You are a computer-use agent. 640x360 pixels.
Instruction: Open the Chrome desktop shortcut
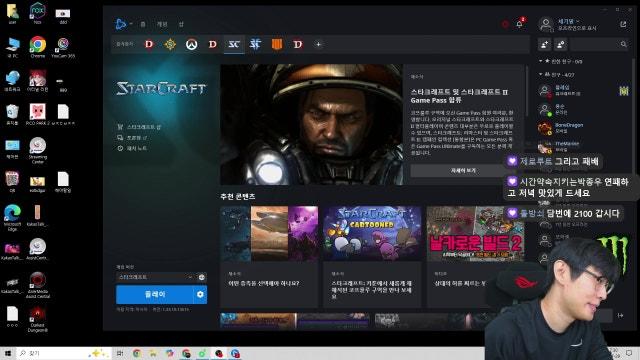(38, 47)
